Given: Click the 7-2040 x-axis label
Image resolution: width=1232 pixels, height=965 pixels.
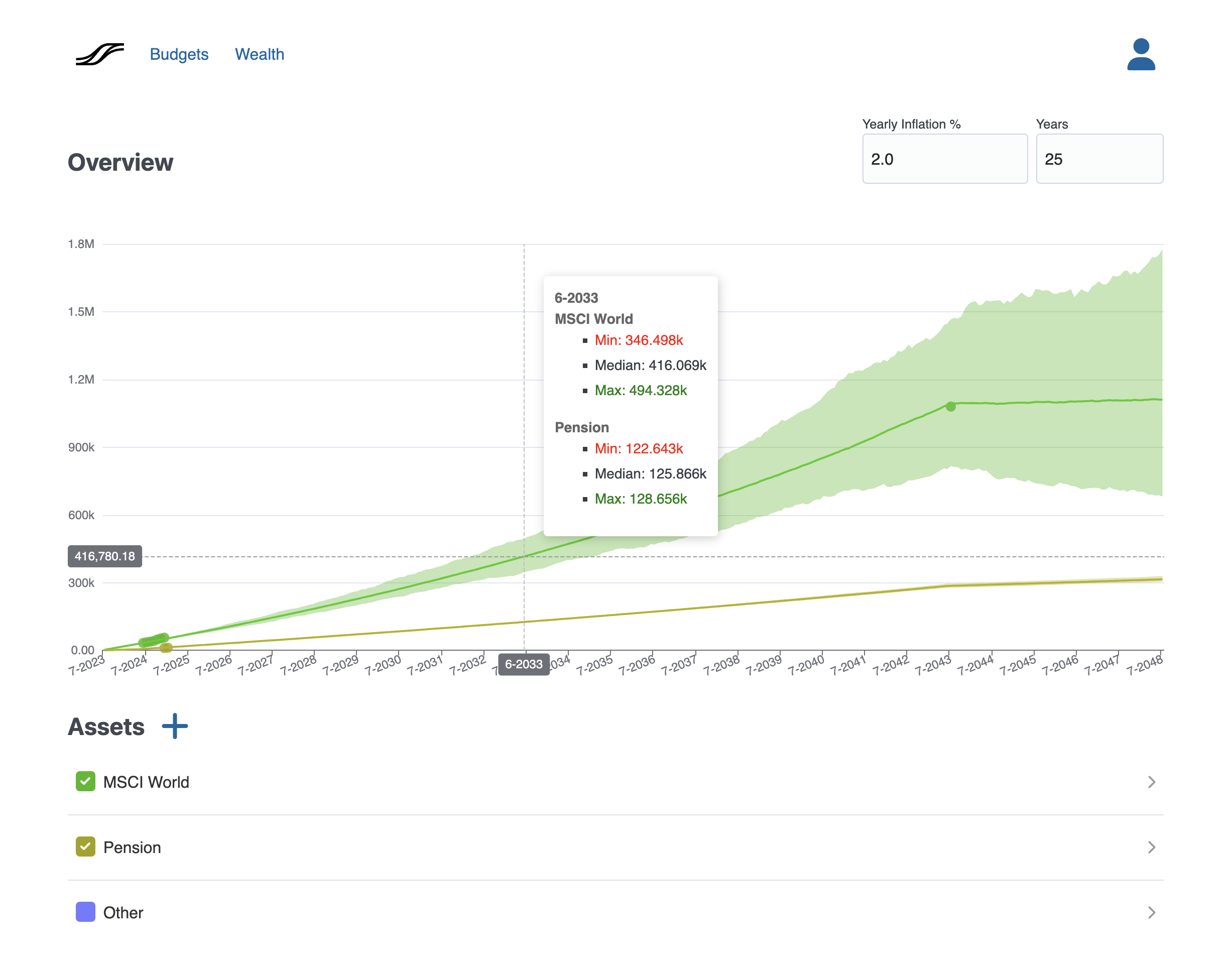Looking at the screenshot, I should tap(806, 665).
